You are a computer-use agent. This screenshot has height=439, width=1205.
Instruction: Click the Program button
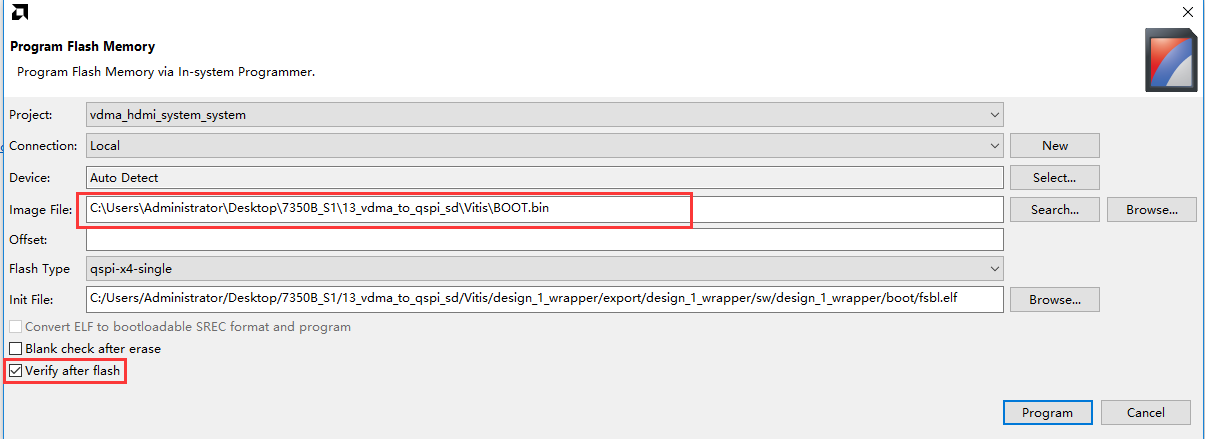point(1047,412)
